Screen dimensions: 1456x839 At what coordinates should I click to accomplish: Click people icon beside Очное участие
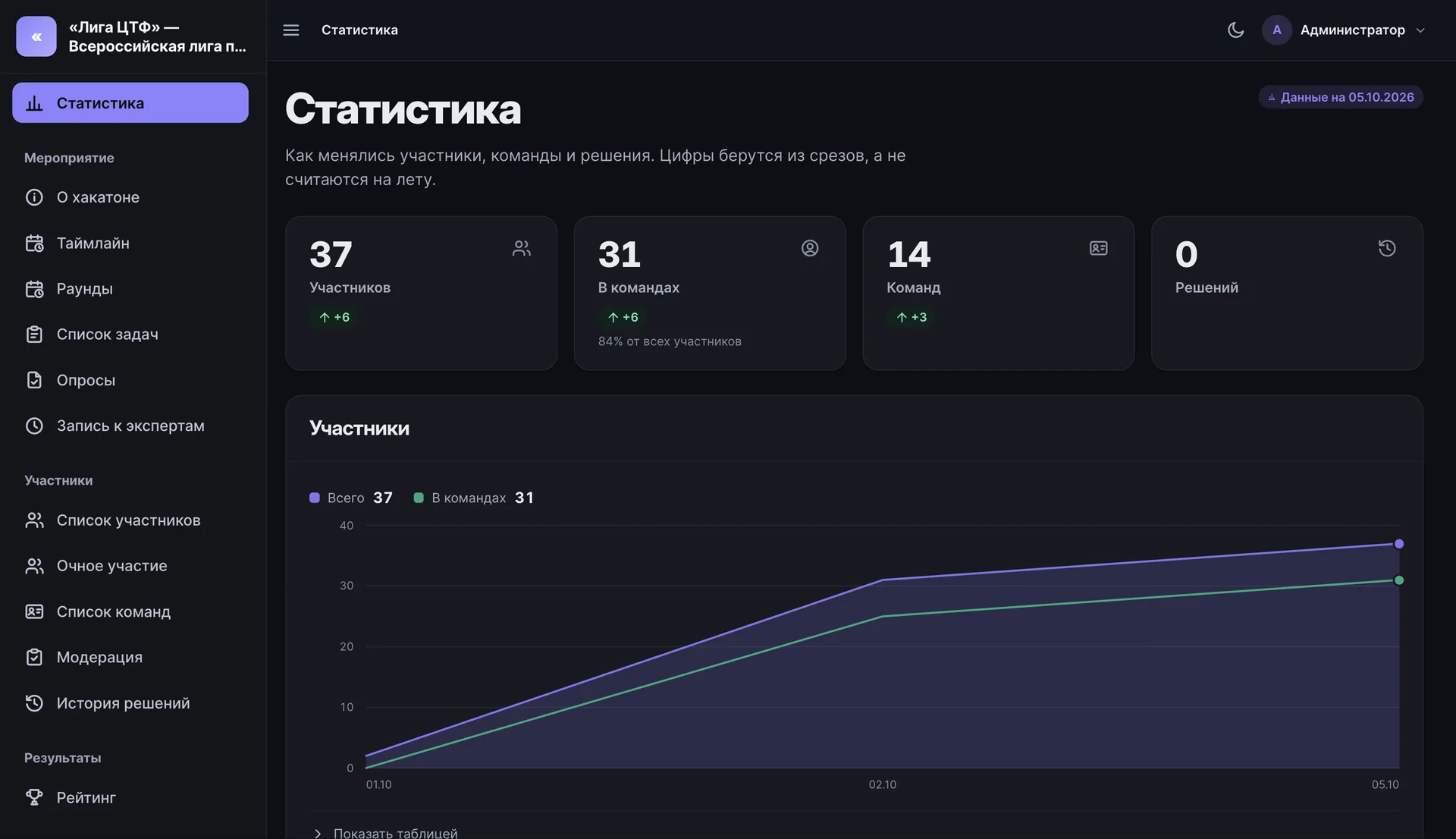pos(34,566)
